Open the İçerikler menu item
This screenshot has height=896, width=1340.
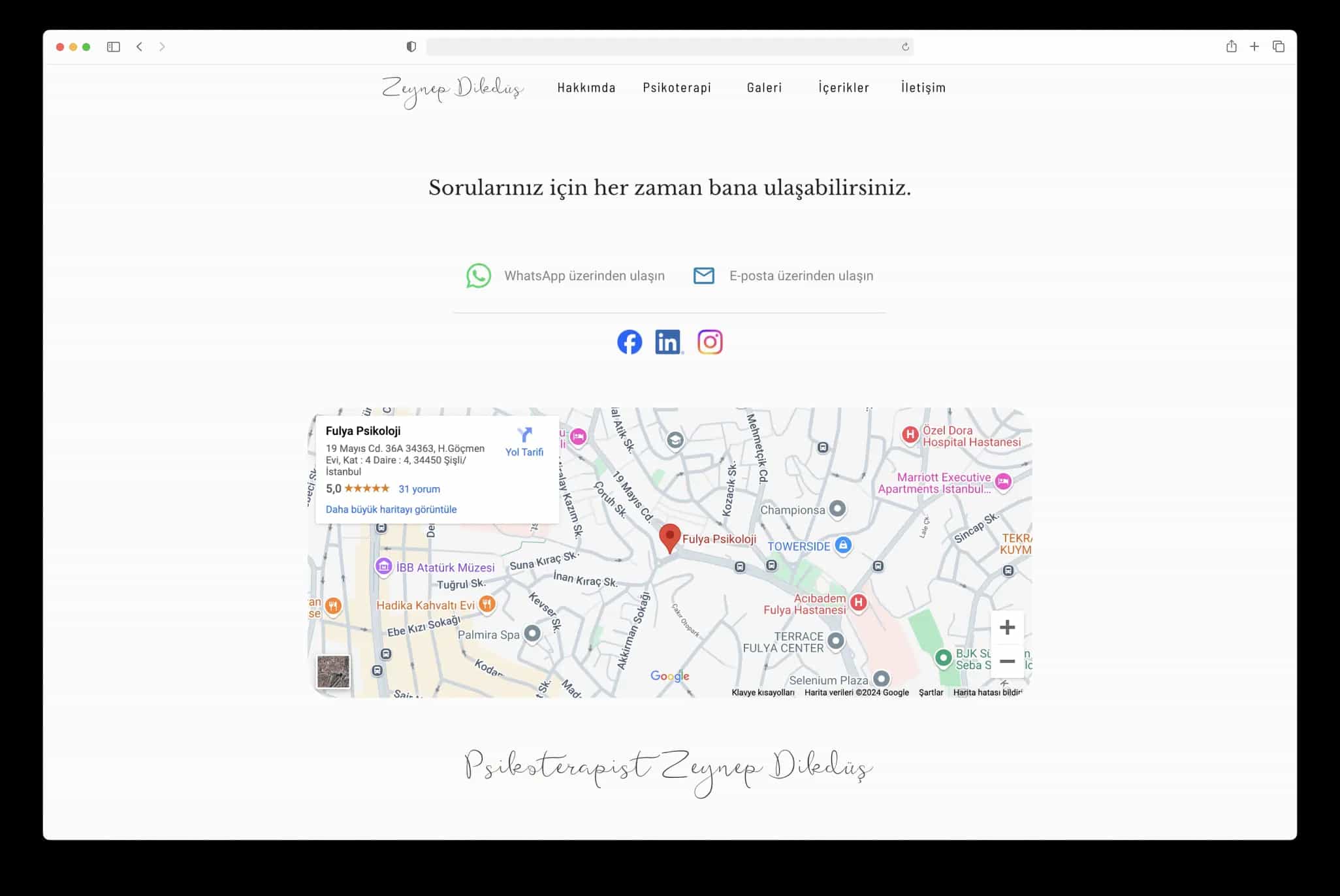pos(844,88)
